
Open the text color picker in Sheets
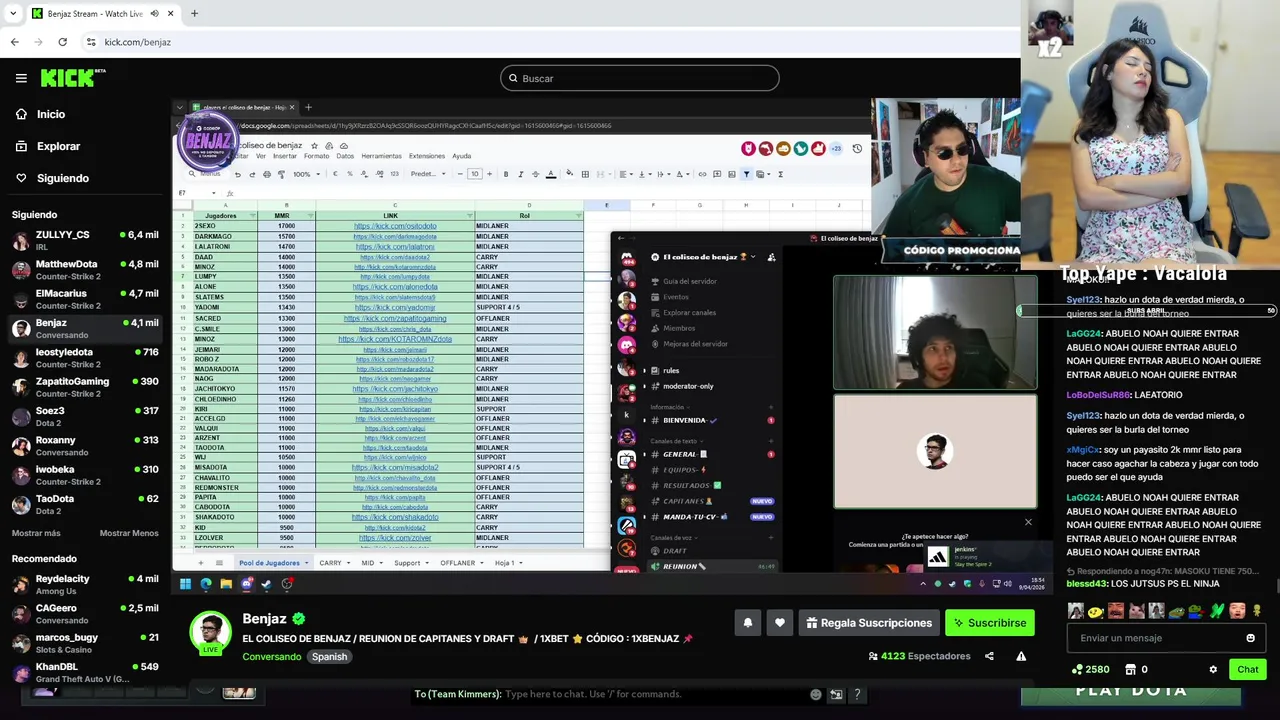click(x=550, y=174)
